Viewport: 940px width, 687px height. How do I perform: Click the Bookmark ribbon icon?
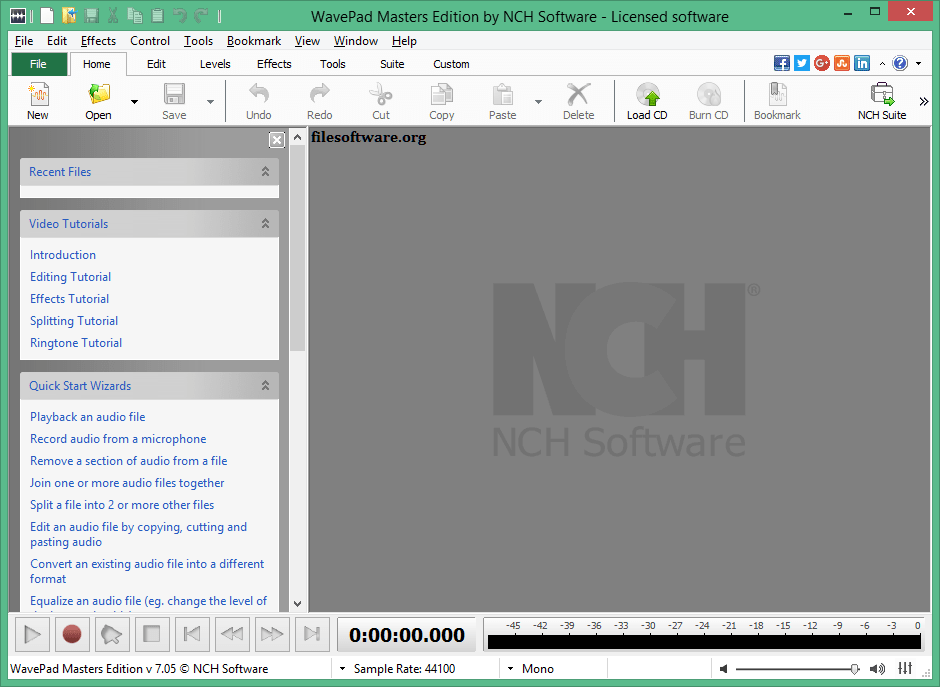coord(778,95)
